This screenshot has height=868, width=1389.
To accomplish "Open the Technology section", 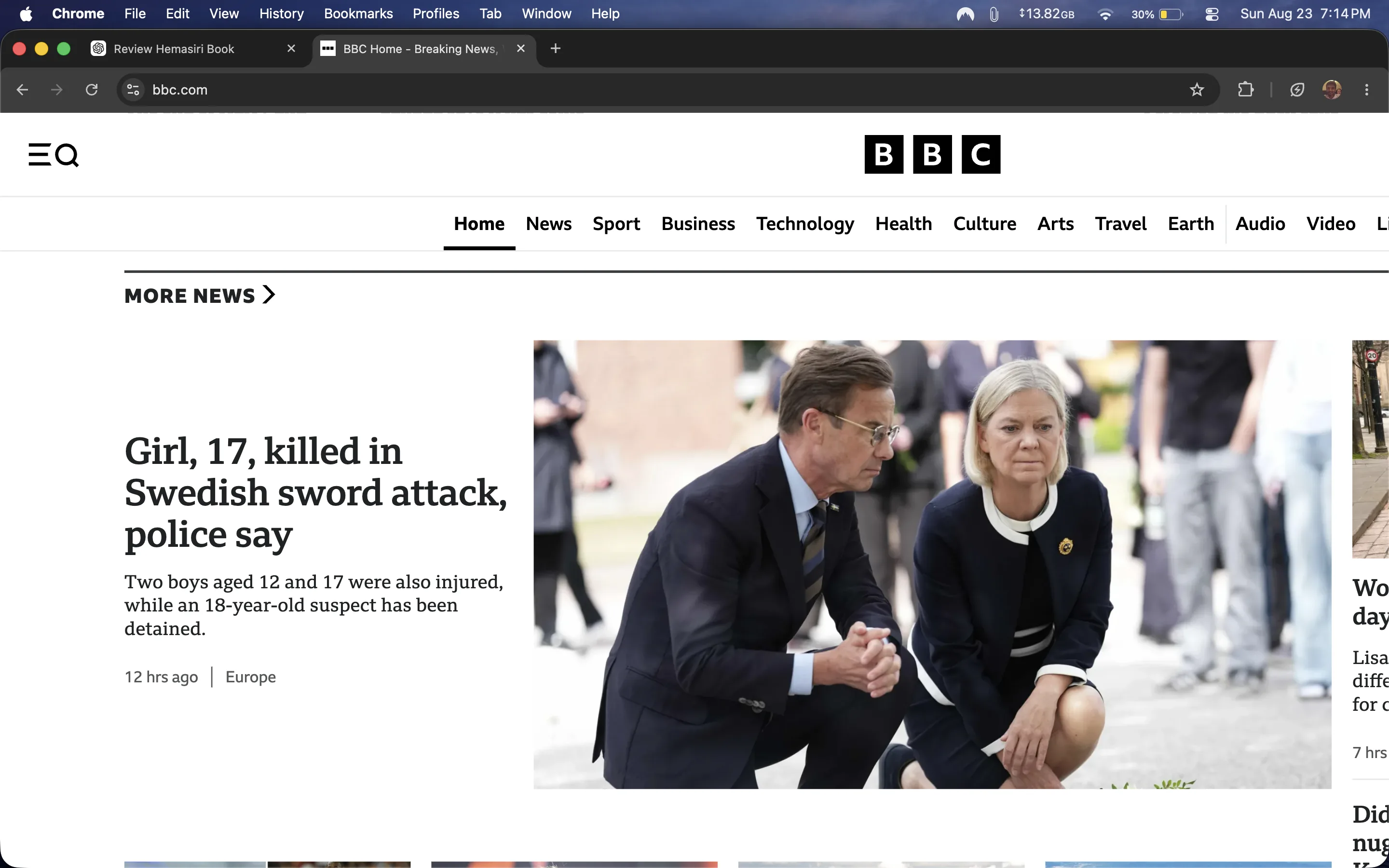I will pos(804,224).
